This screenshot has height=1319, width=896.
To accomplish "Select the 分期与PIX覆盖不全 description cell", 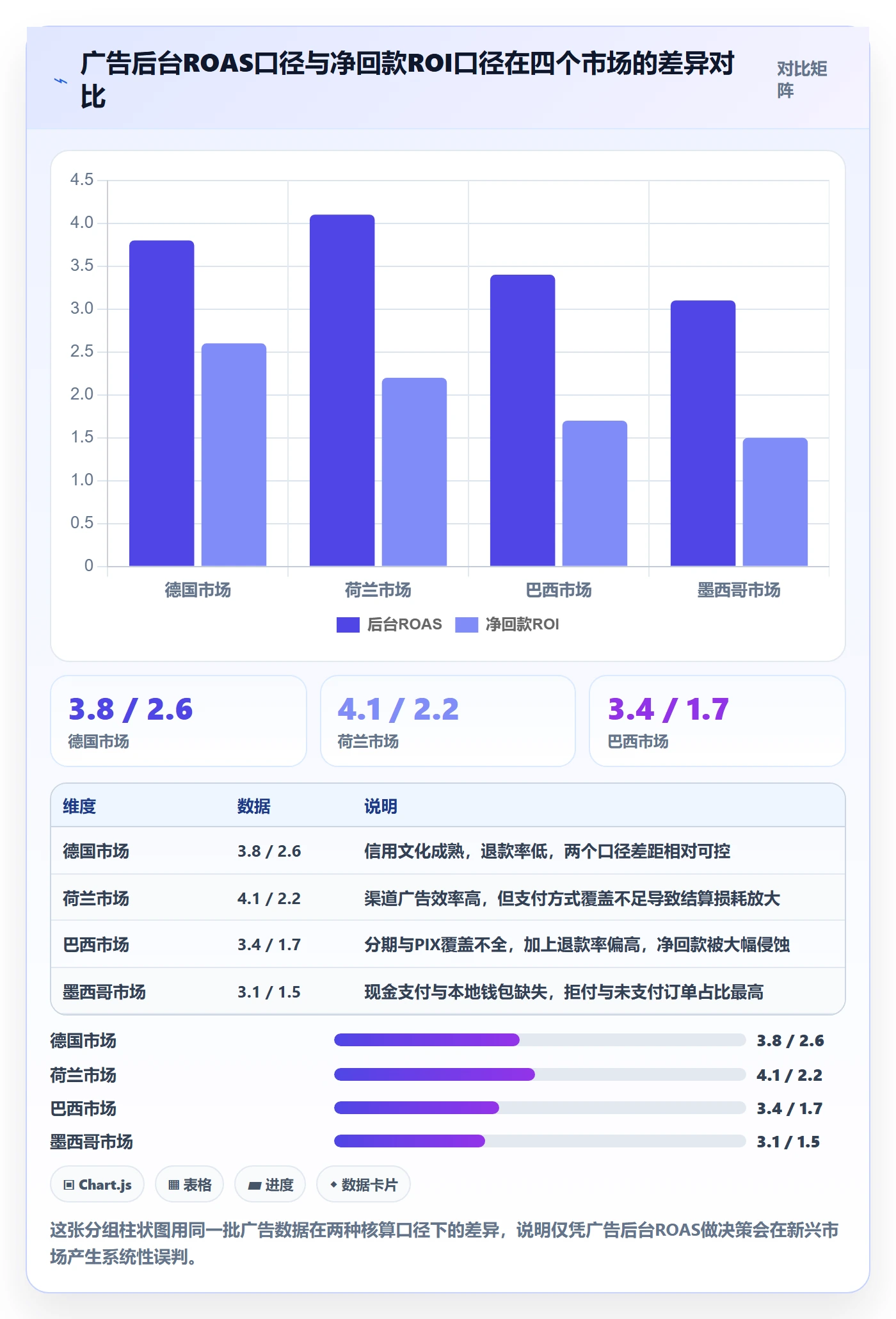I will (577, 944).
